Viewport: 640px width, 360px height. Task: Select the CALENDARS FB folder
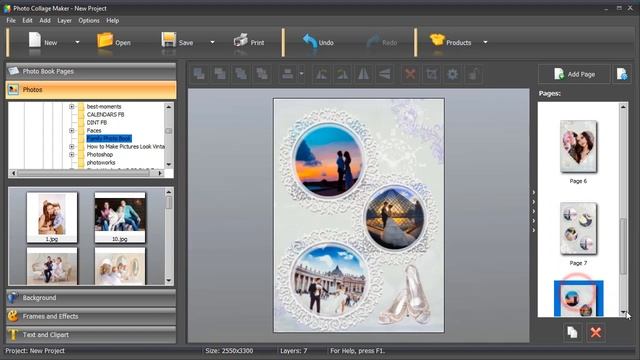[105, 115]
